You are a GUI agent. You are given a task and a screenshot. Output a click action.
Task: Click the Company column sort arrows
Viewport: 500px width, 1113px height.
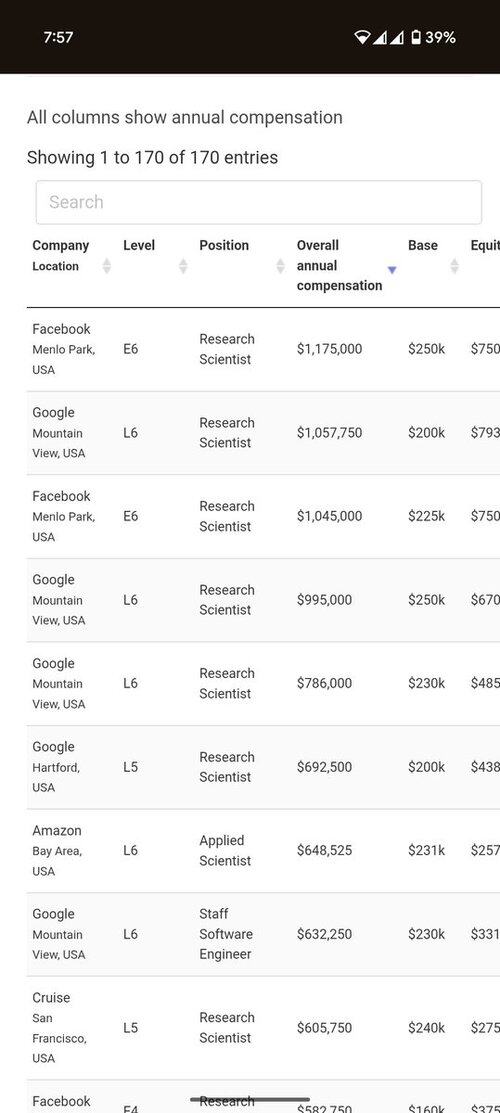point(107,266)
